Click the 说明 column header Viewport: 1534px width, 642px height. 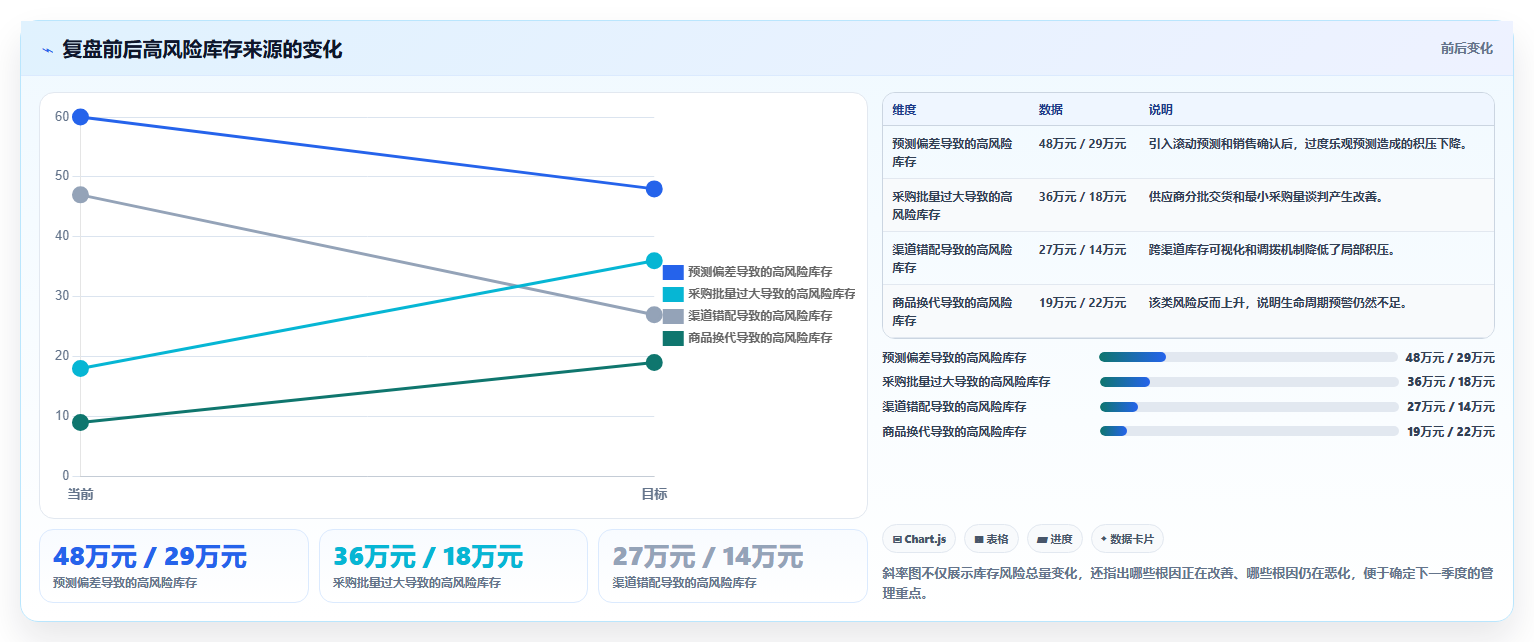pos(1161,110)
